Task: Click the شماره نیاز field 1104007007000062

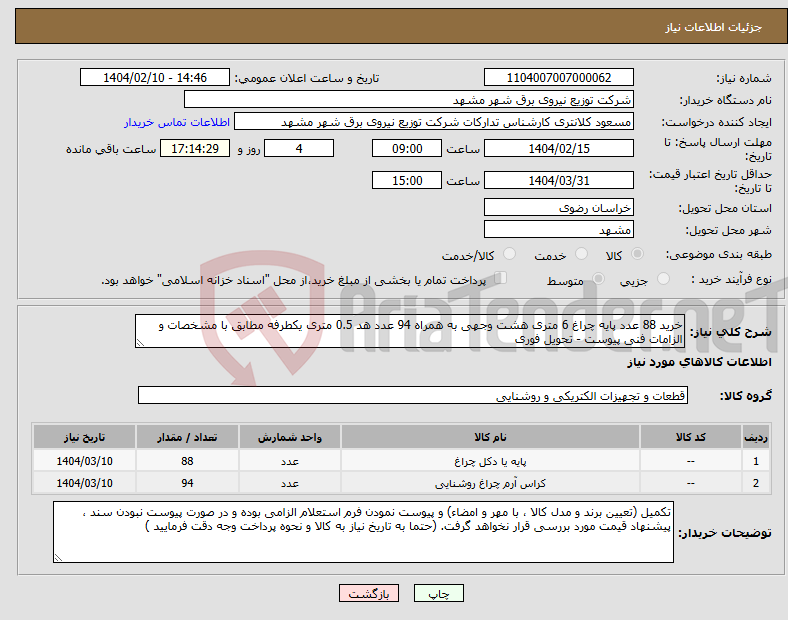Action: [558, 77]
